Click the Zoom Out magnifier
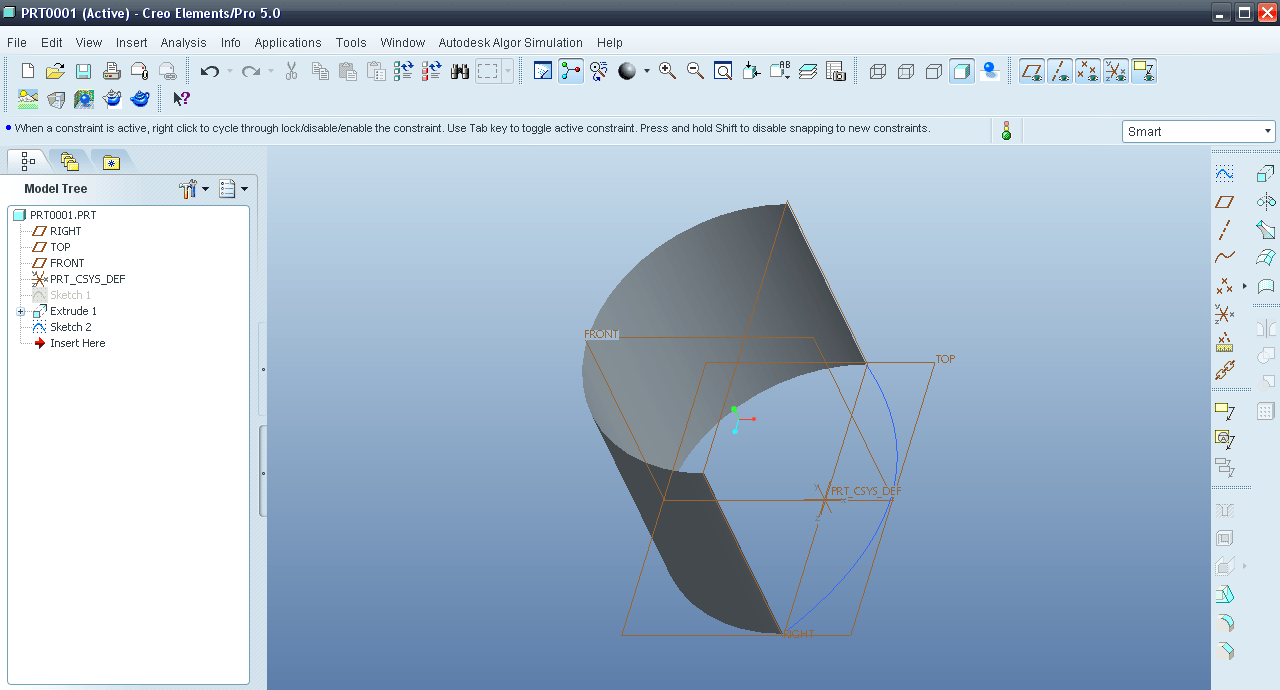 tap(695, 71)
